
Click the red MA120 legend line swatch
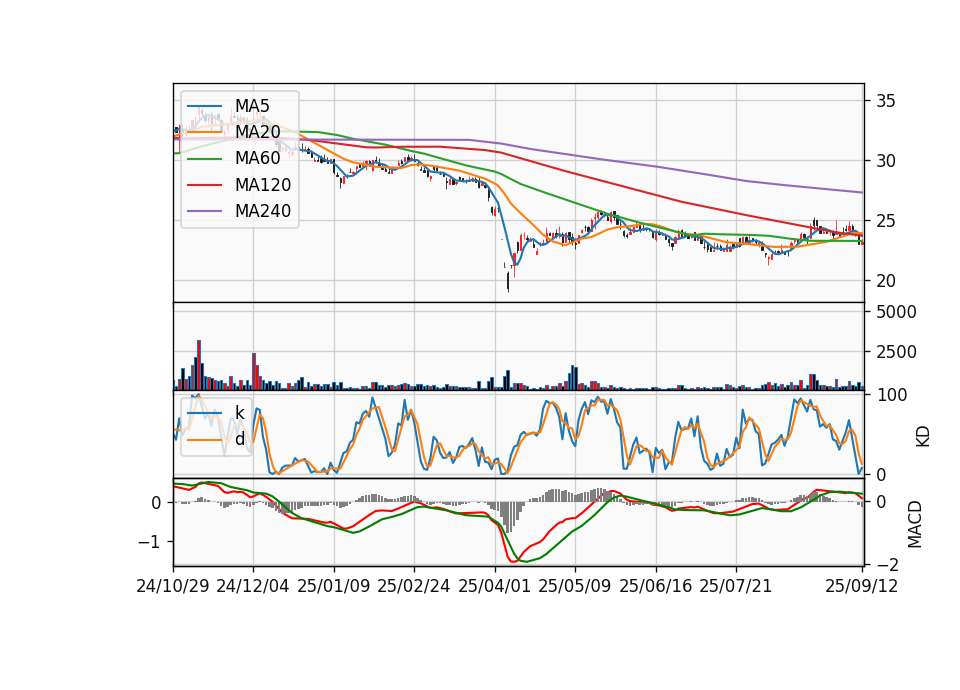coord(205,185)
